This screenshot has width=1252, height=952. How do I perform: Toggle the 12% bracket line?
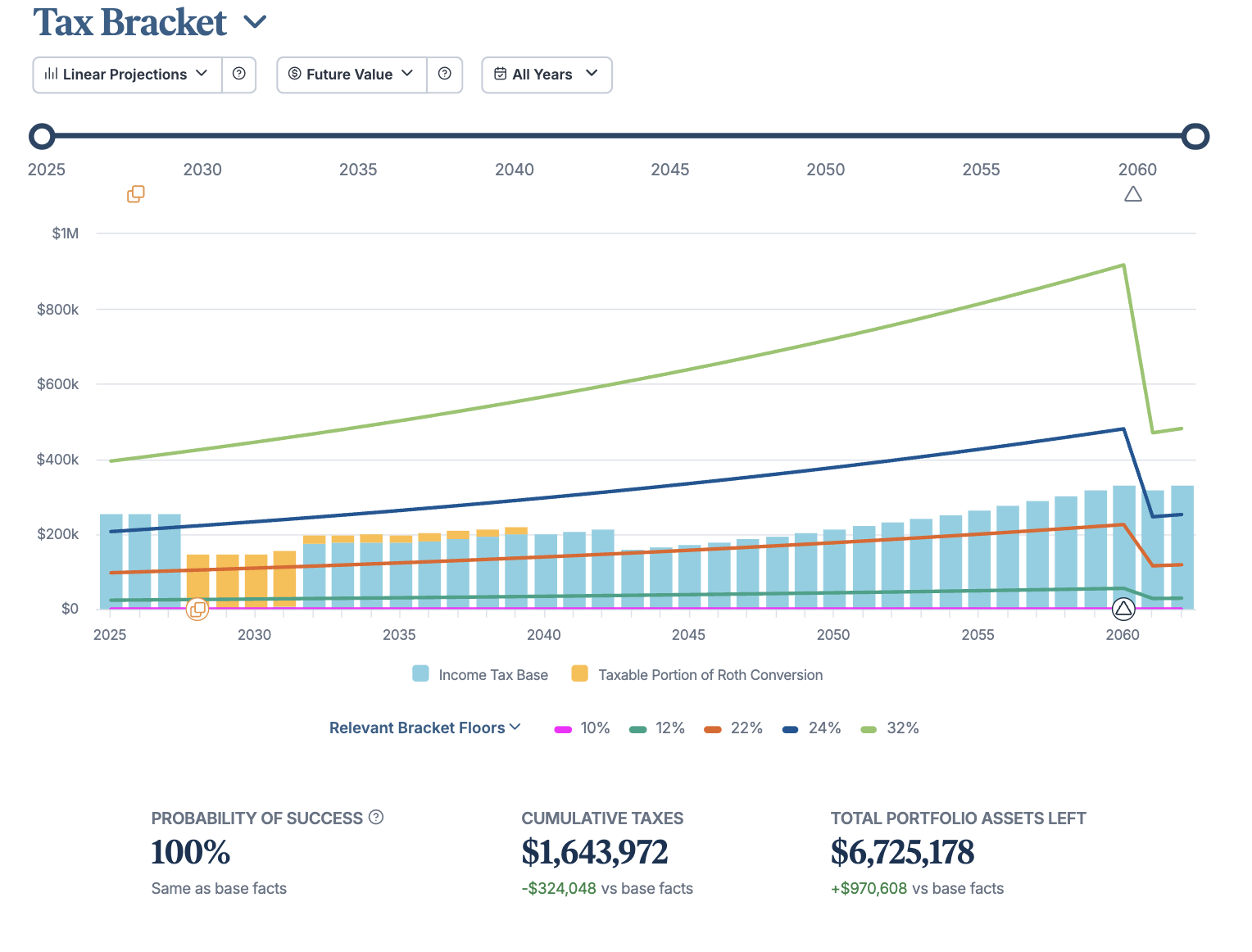[657, 728]
